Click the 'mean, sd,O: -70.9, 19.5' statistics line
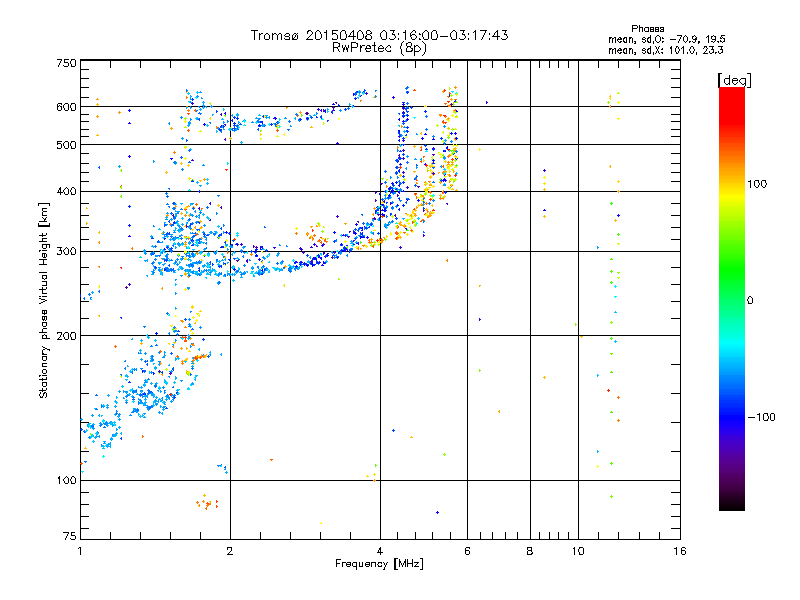The image size is (800, 600). tap(666, 39)
